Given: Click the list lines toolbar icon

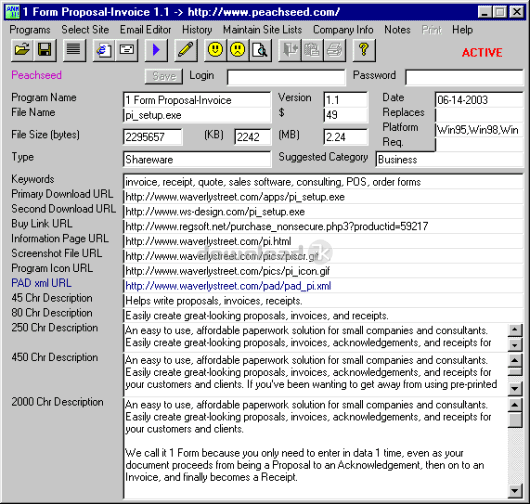Looking at the screenshot, I should [x=74, y=50].
